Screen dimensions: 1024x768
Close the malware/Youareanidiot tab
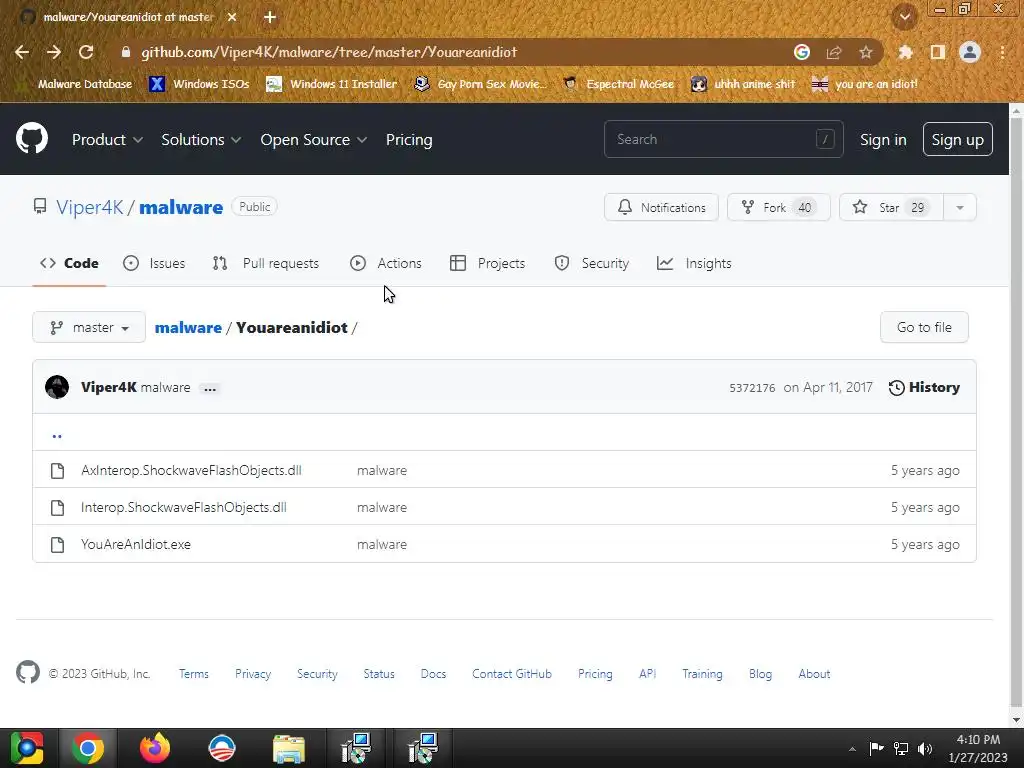[232, 17]
